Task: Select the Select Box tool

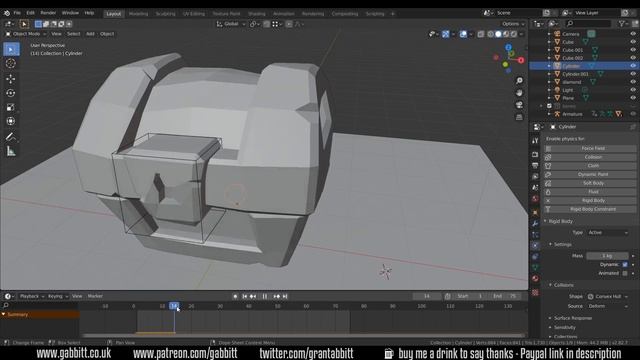Action: tap(11, 49)
